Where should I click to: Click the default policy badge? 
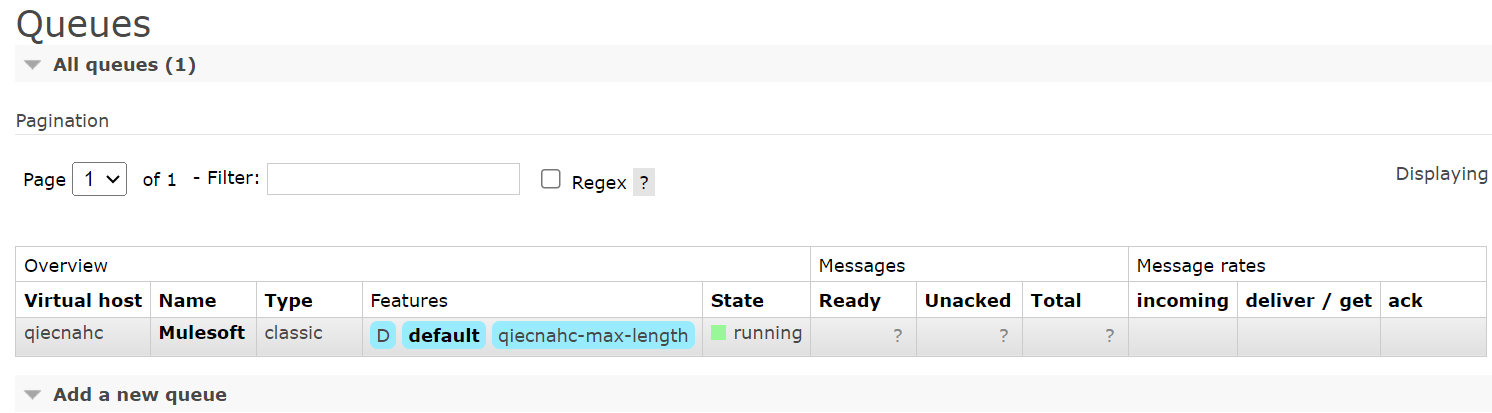444,336
